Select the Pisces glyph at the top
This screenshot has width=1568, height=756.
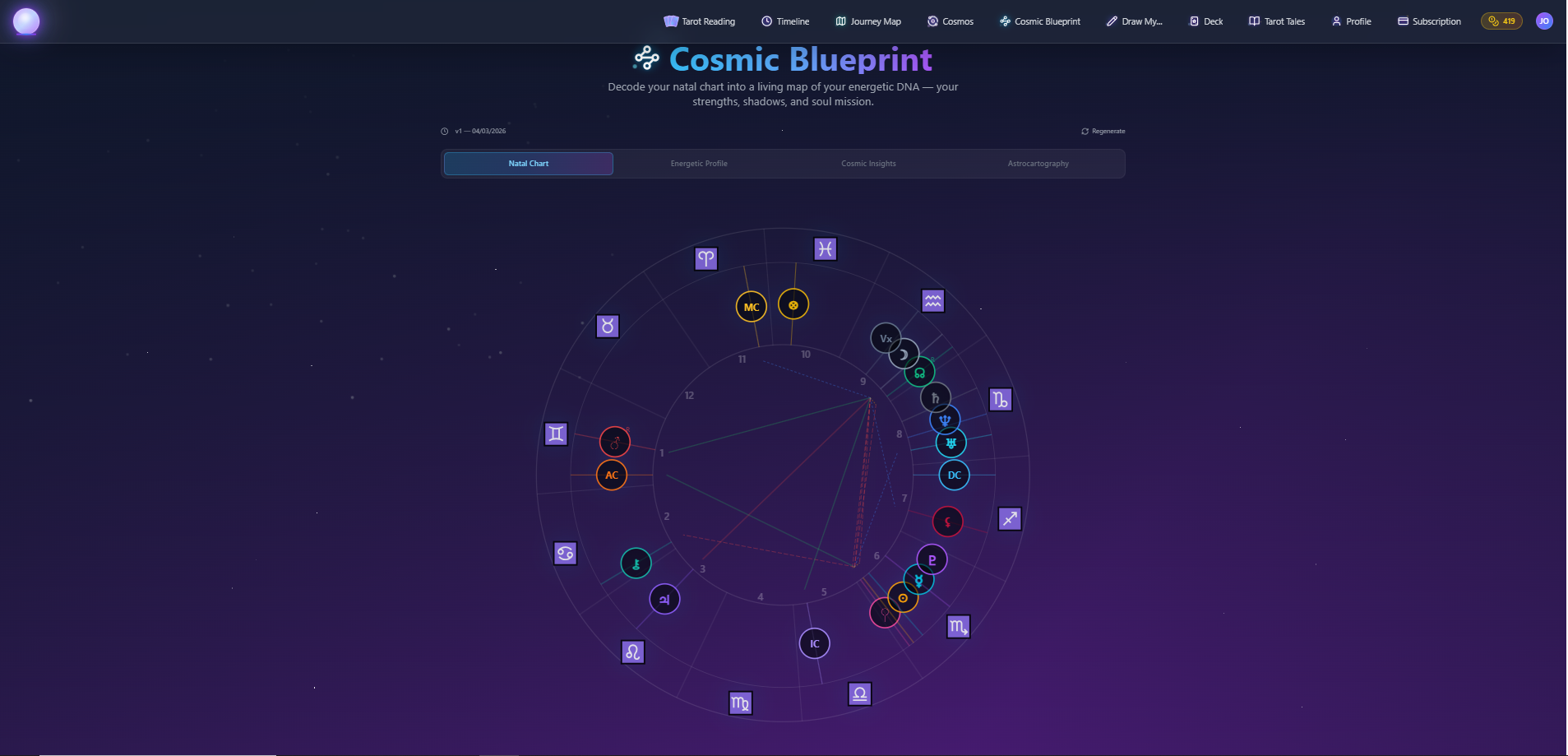coord(824,248)
